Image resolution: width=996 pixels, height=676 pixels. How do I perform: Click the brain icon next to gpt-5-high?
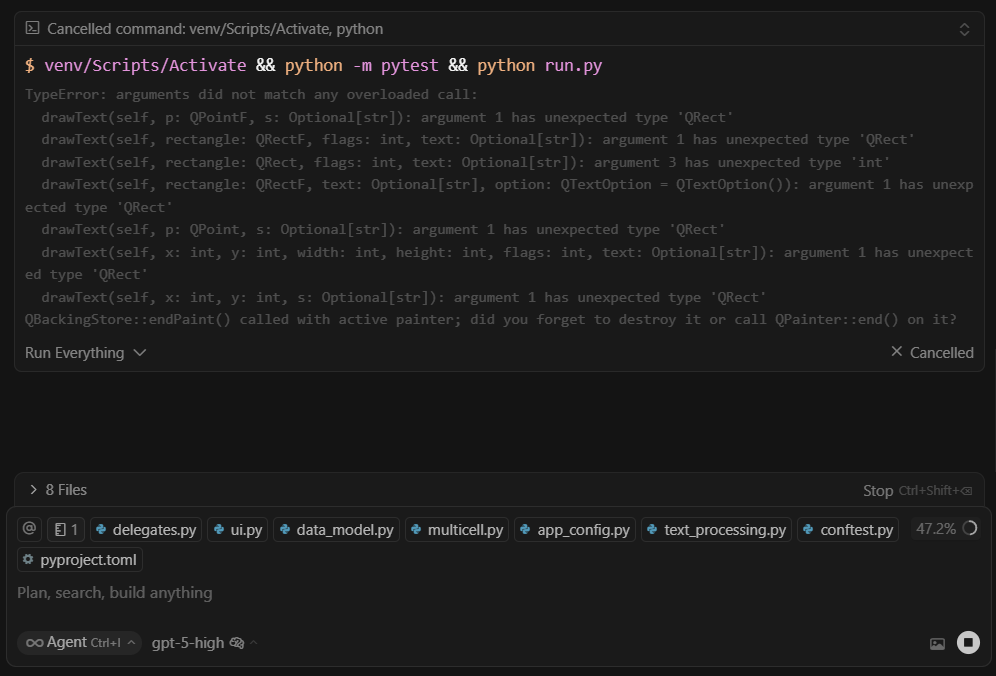pyautogui.click(x=237, y=643)
